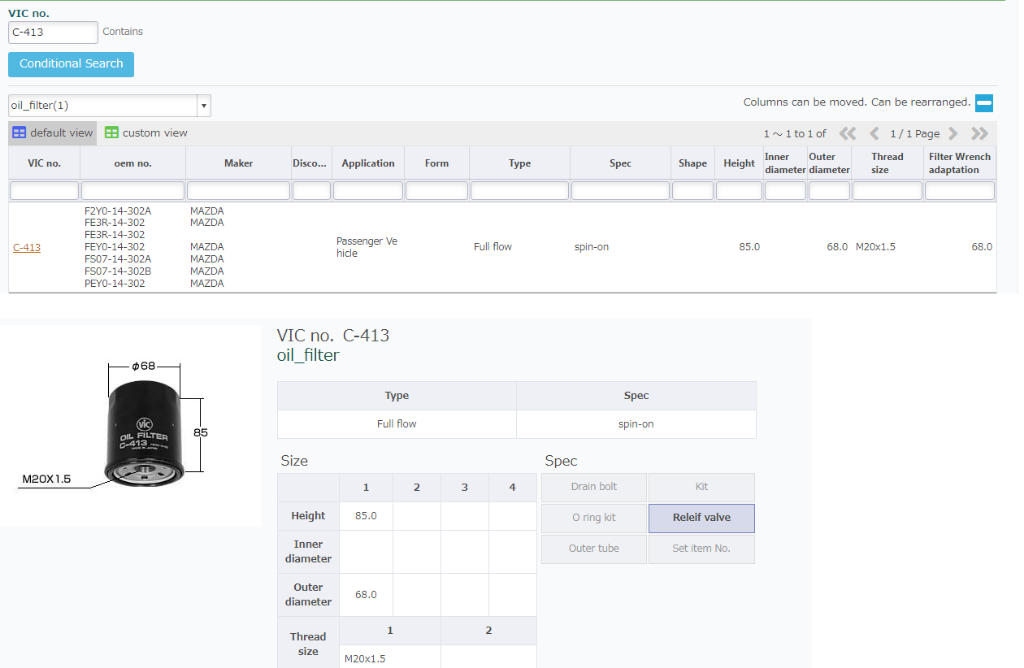Click the Type column filter box
Viewport: 1024px width, 668px height.
click(x=520, y=191)
